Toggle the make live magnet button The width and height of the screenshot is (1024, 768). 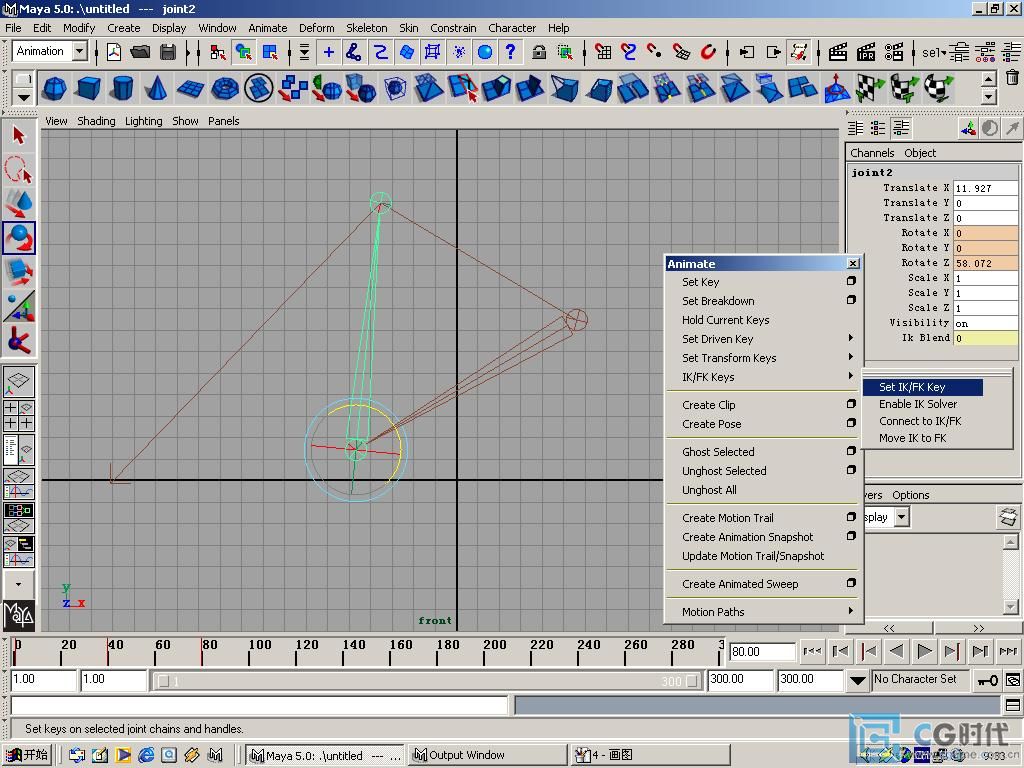(708, 52)
